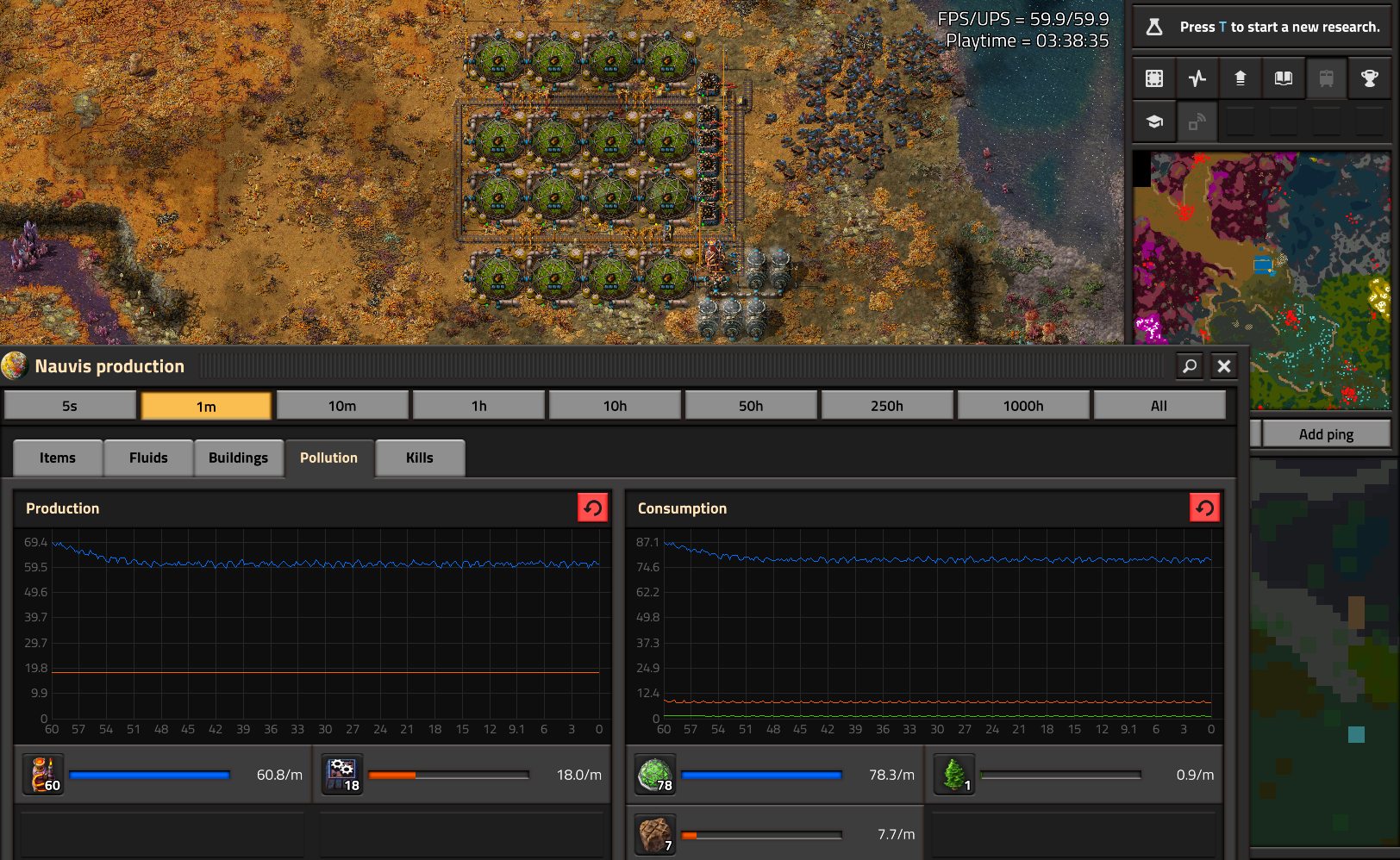Open the tips and tricks graduation cap icon
The height and width of the screenshot is (860, 1400).
1154,122
